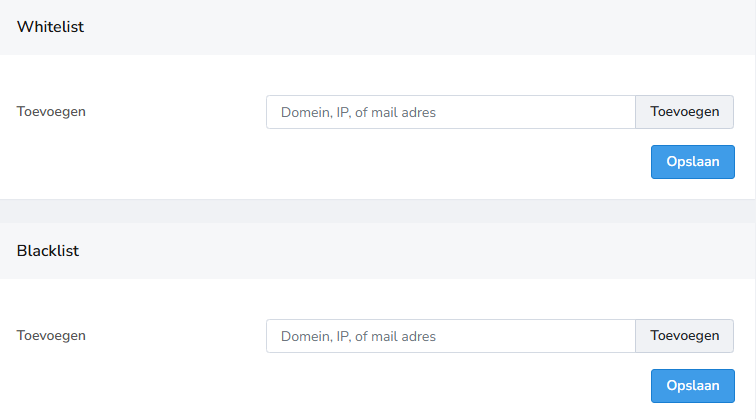Hit the blue Opslaan button below Blacklist input

(x=692, y=386)
